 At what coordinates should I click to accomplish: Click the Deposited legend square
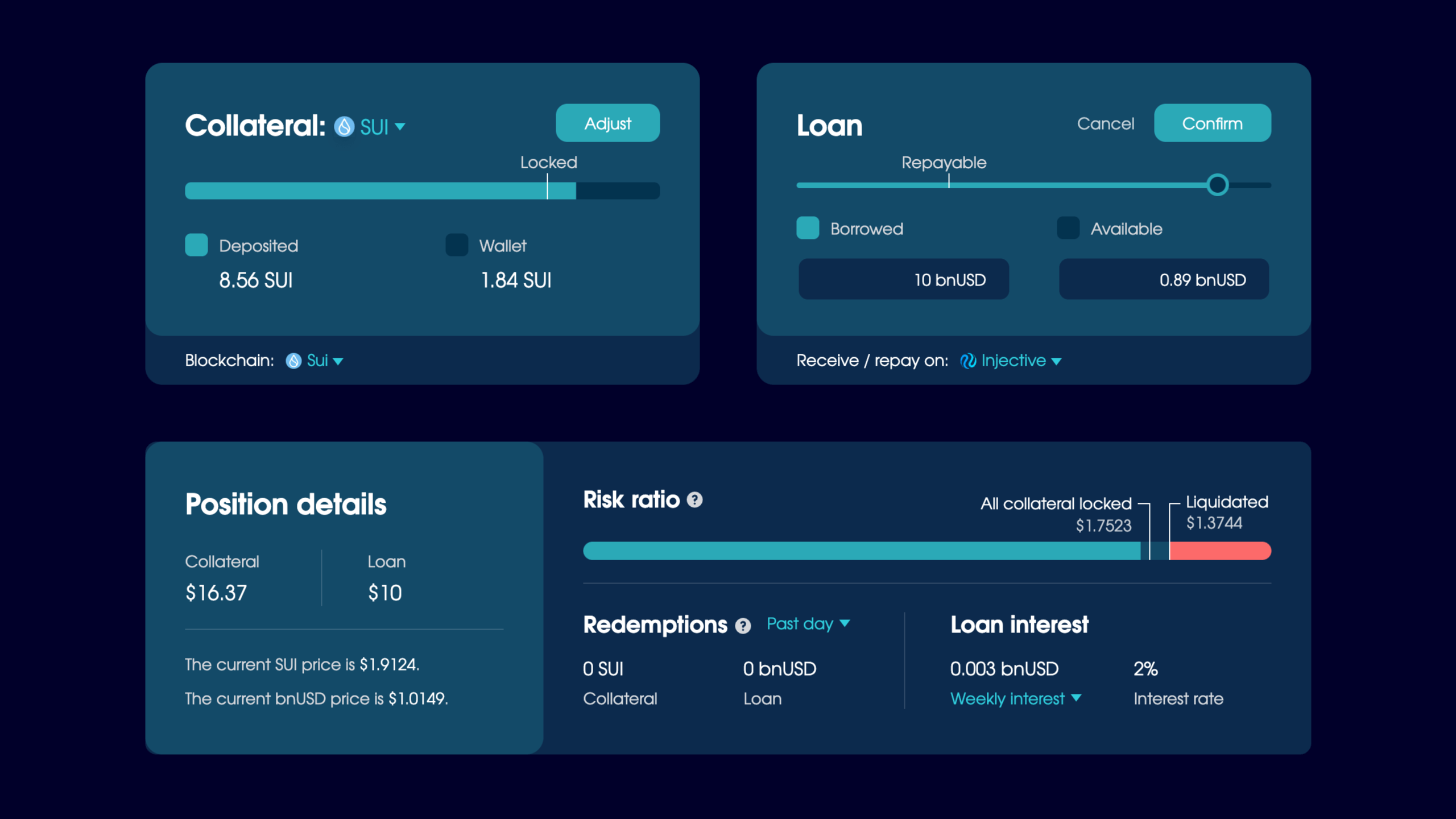(x=196, y=245)
